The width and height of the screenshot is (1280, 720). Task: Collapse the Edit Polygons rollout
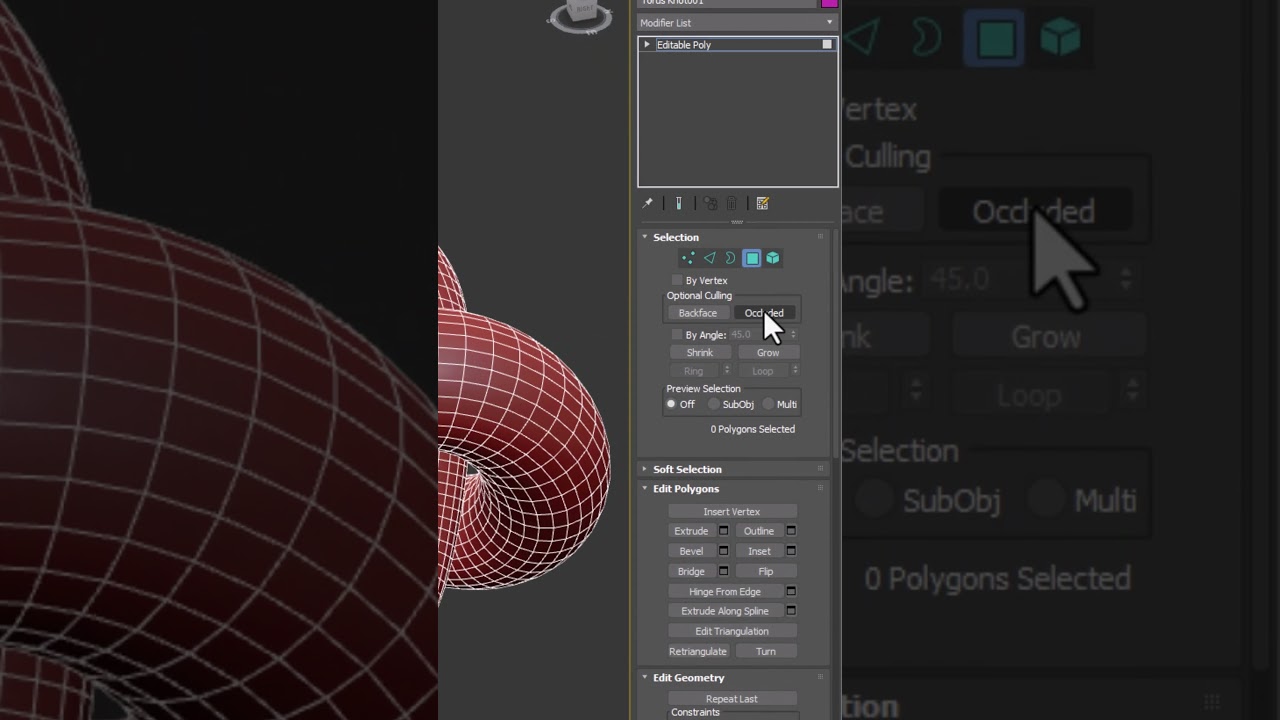[645, 489]
